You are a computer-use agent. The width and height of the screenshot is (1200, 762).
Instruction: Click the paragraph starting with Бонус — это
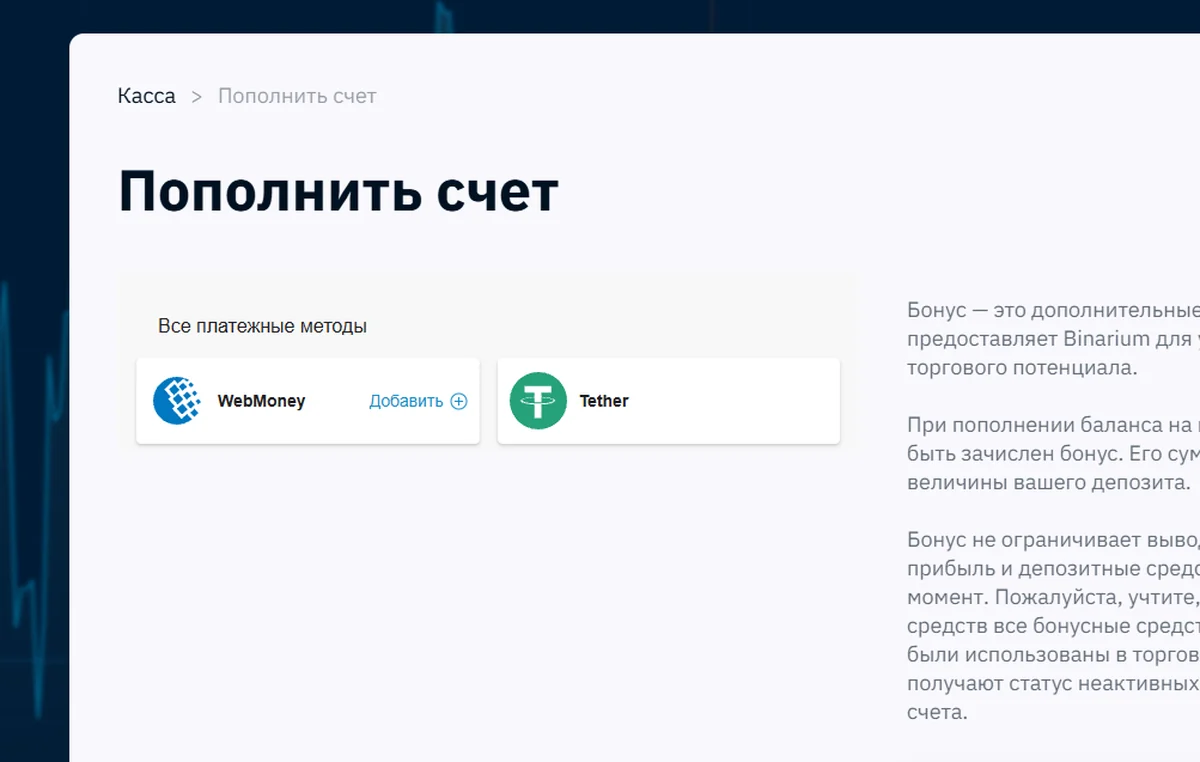1053,338
